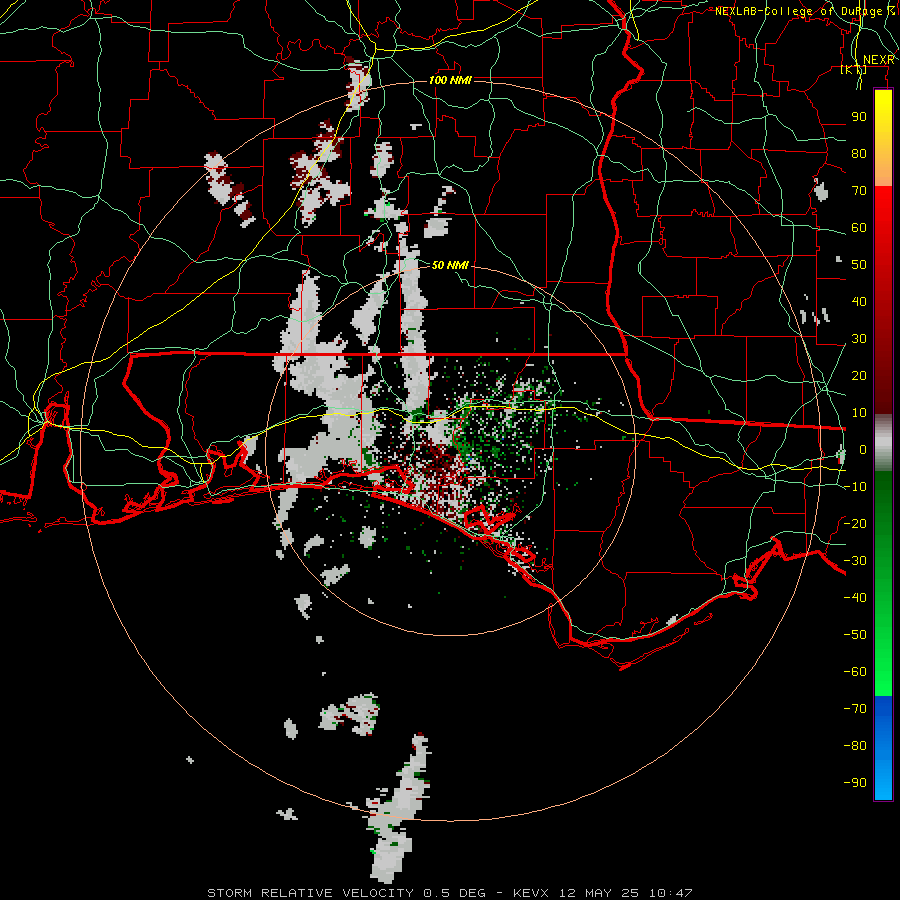Click the 40 value on velocity scale
Viewport: 900px width, 900px height.
click(x=859, y=301)
